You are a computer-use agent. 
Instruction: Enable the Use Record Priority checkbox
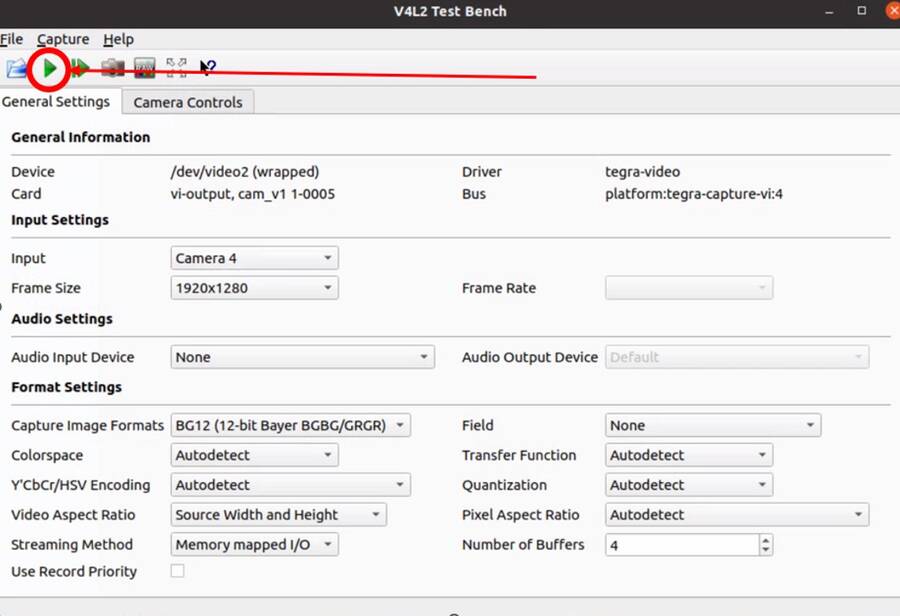point(177,571)
